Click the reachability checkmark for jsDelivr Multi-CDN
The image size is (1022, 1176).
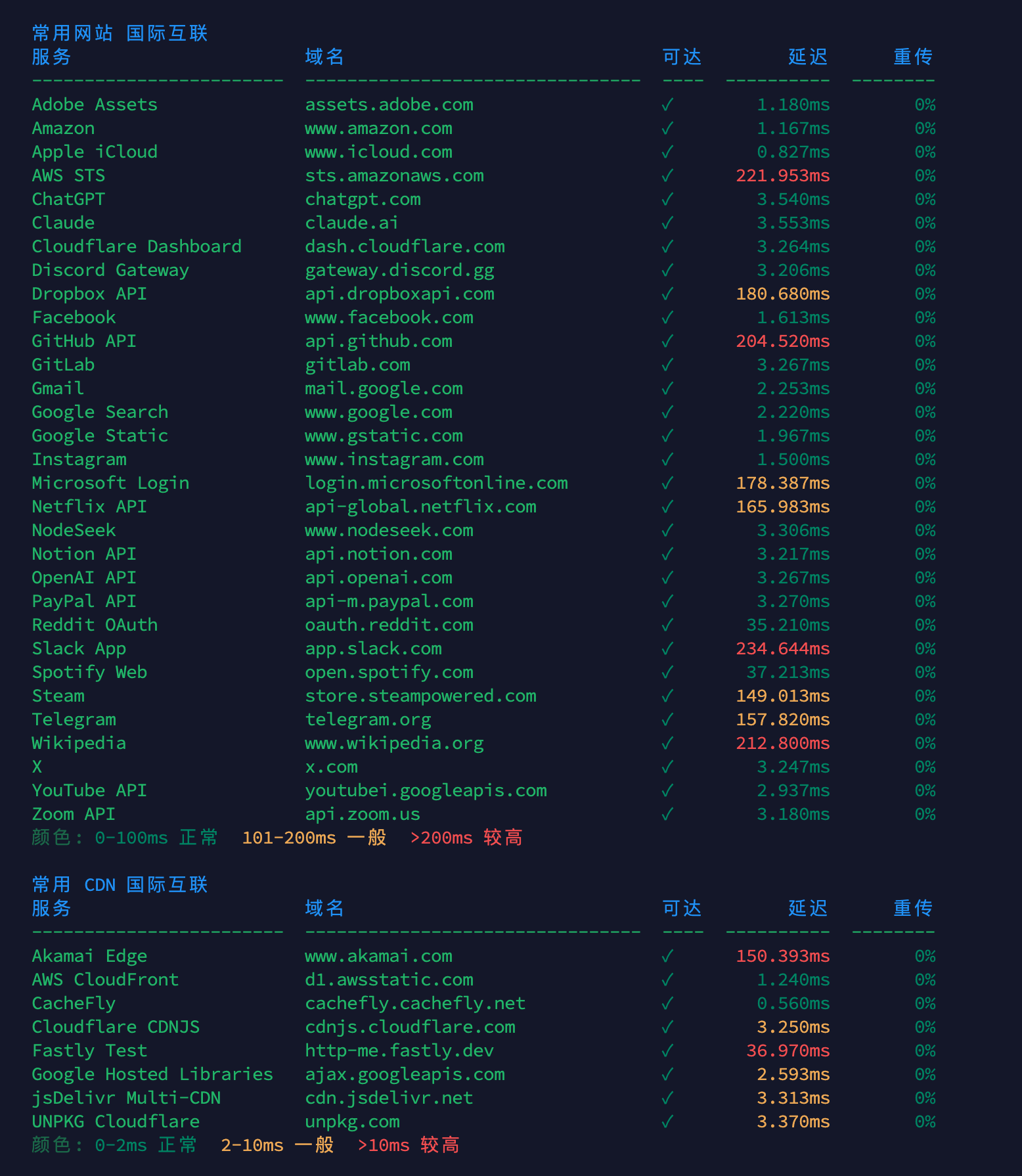click(667, 1098)
